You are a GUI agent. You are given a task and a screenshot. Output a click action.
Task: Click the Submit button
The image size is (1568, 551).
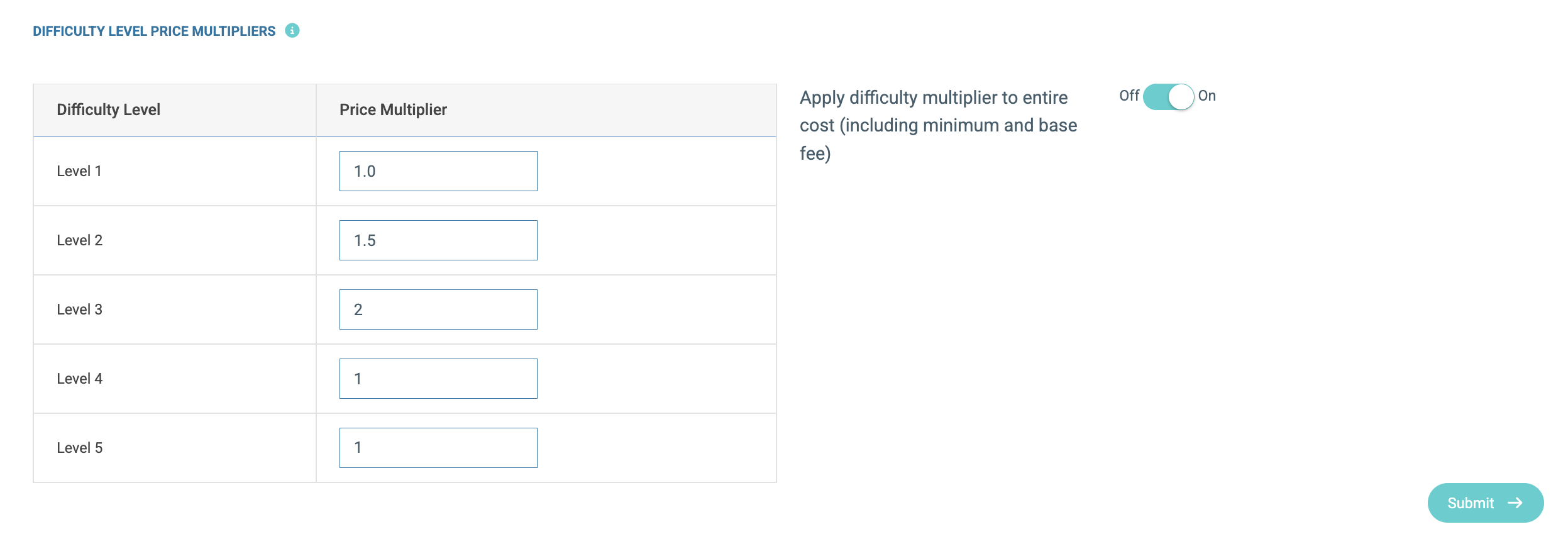click(x=1486, y=503)
